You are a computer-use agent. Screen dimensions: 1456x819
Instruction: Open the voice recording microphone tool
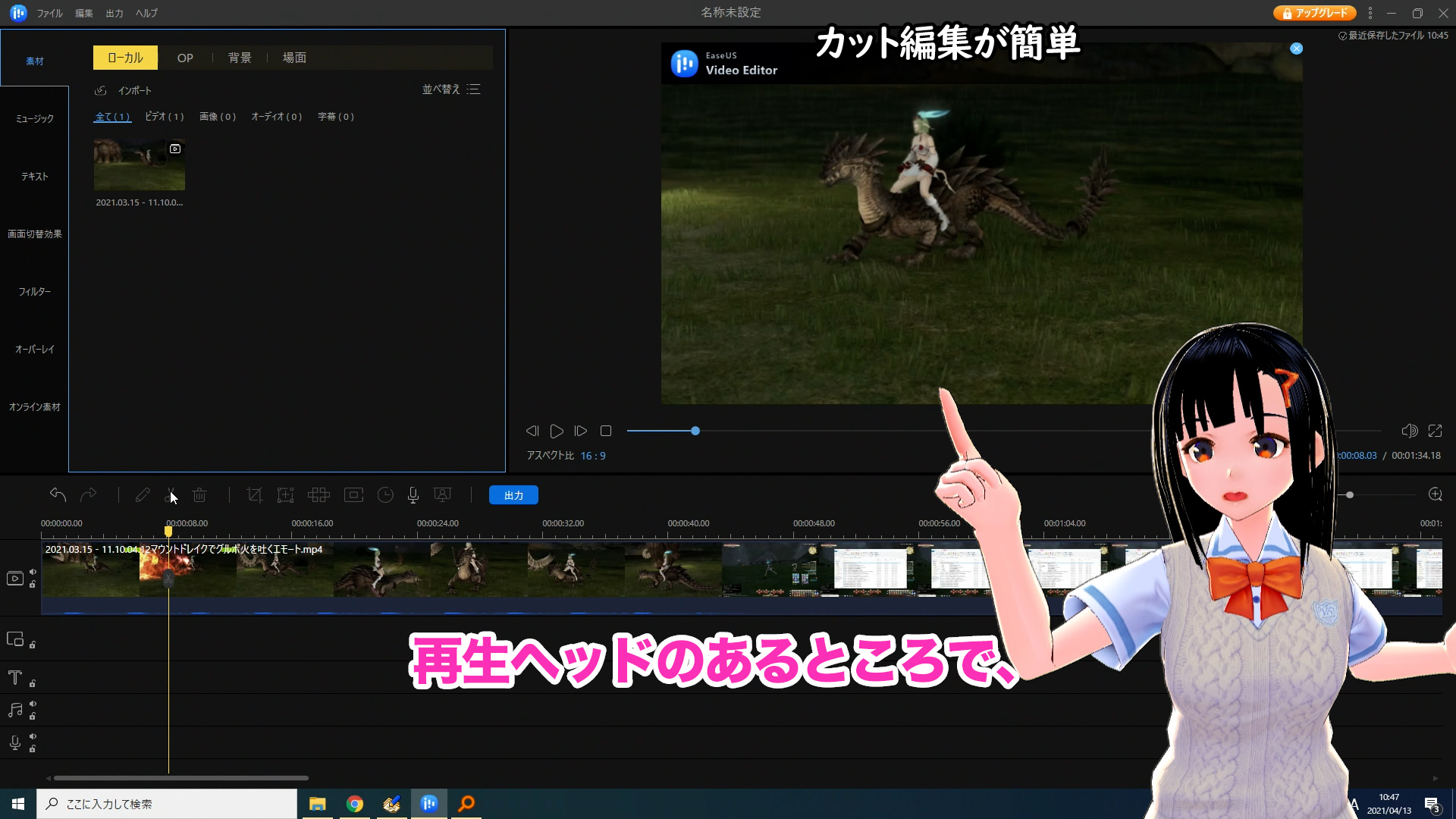[x=413, y=495]
